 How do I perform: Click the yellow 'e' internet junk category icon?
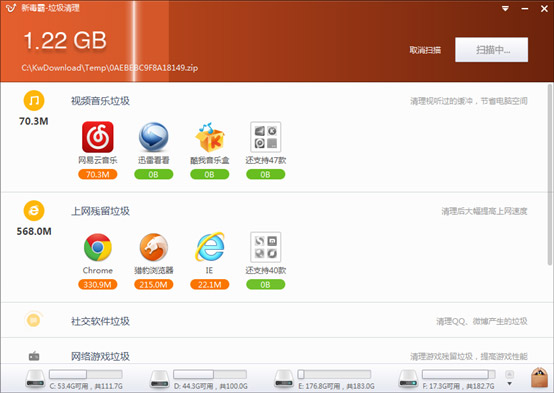point(34,211)
